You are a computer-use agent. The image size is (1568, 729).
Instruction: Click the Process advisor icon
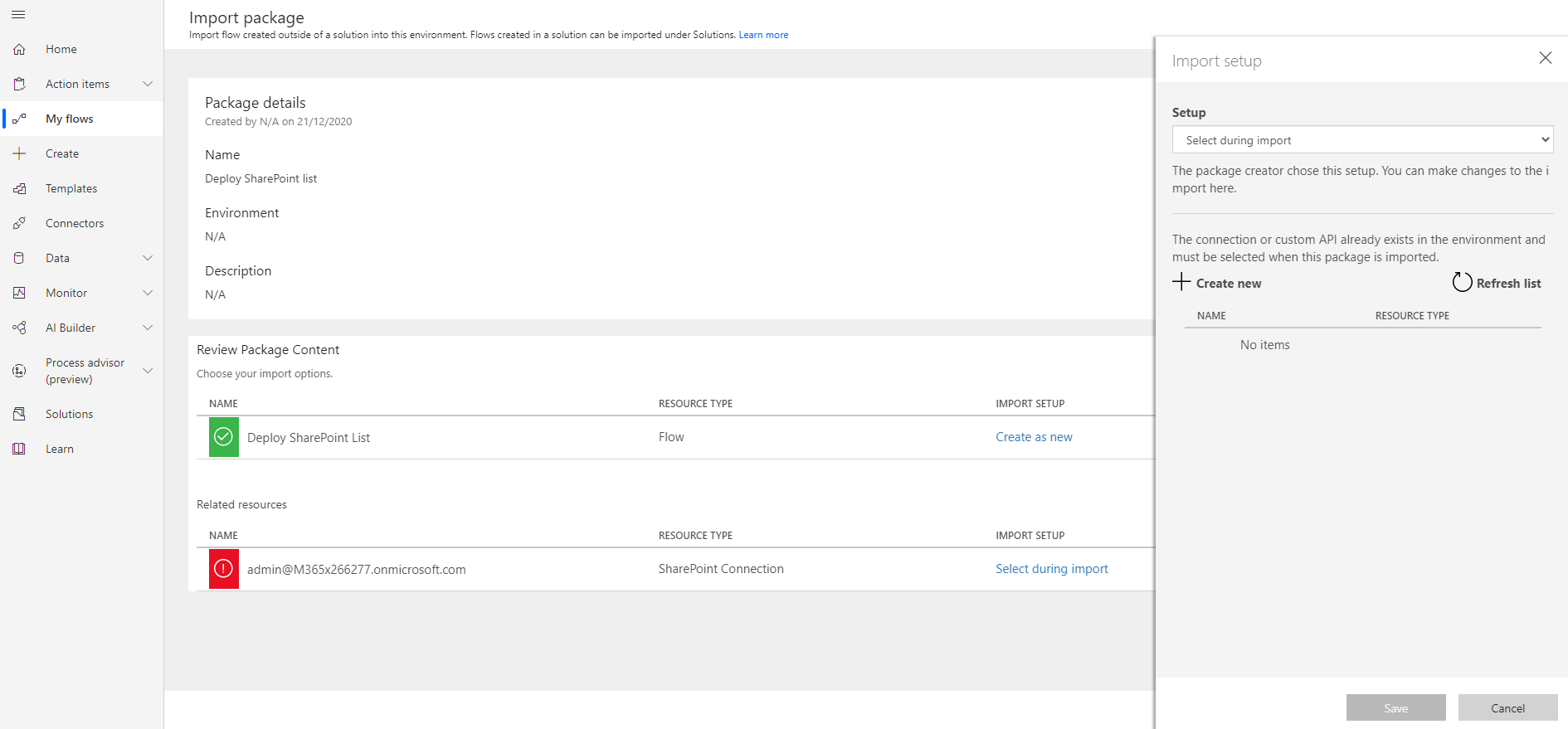(19, 371)
